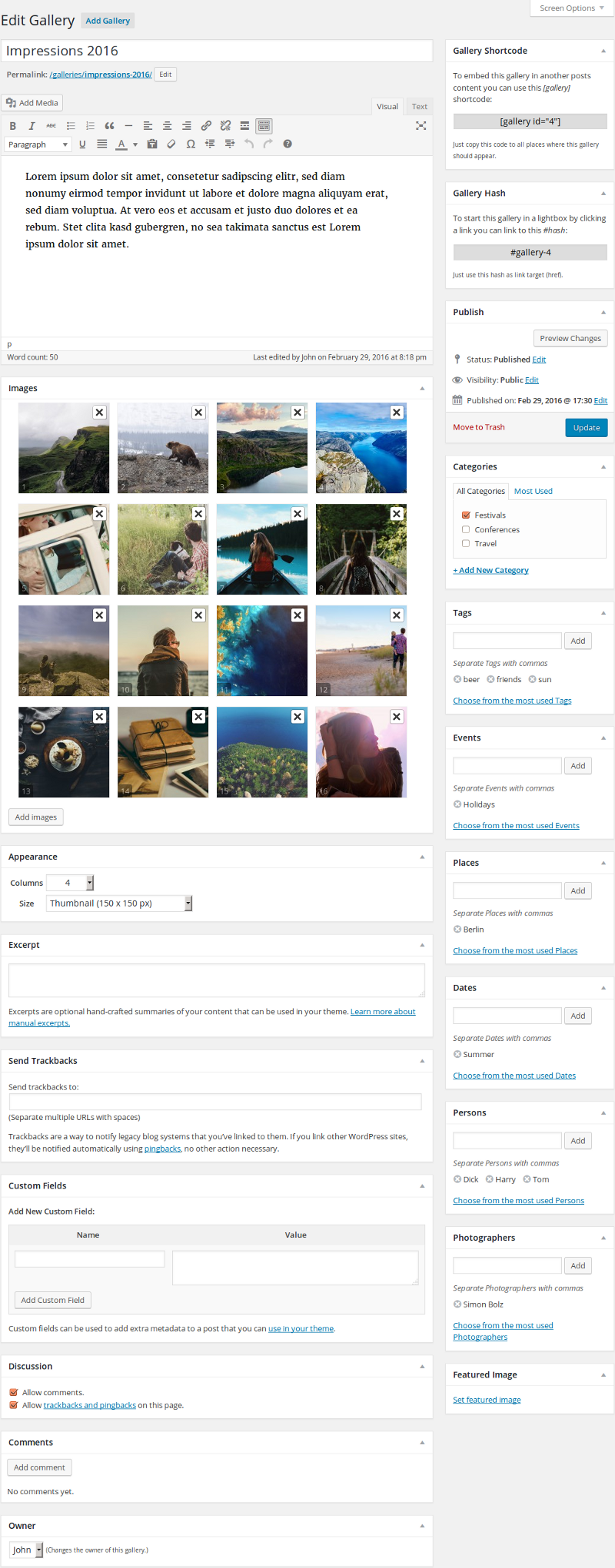The height and width of the screenshot is (1568, 615).
Task: Switch to the Visual editor tab
Action: (x=387, y=107)
